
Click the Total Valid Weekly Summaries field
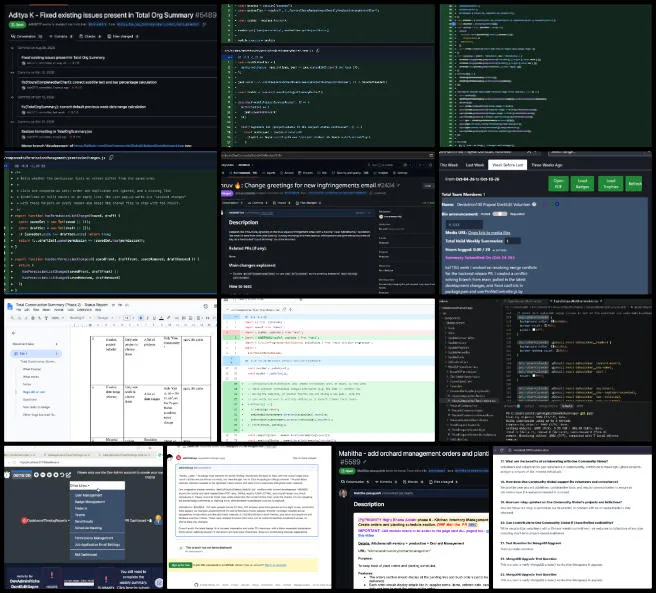pos(513,241)
